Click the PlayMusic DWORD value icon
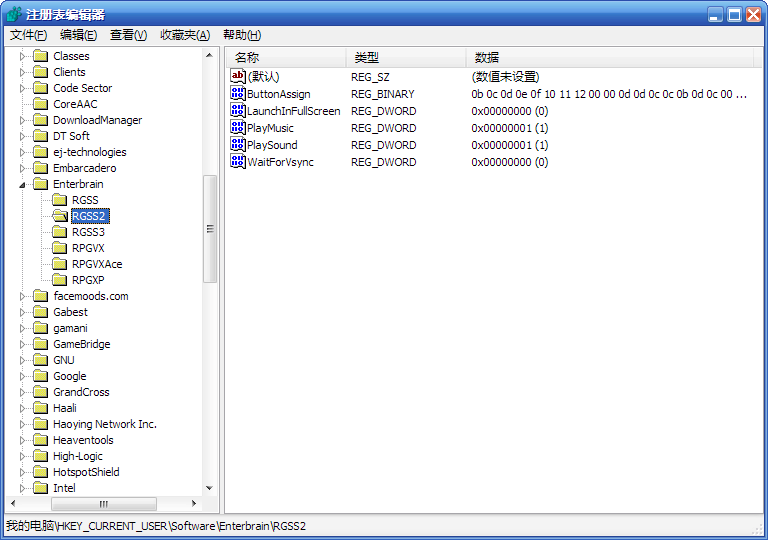Screen dimensions: 768x540 [238, 127]
